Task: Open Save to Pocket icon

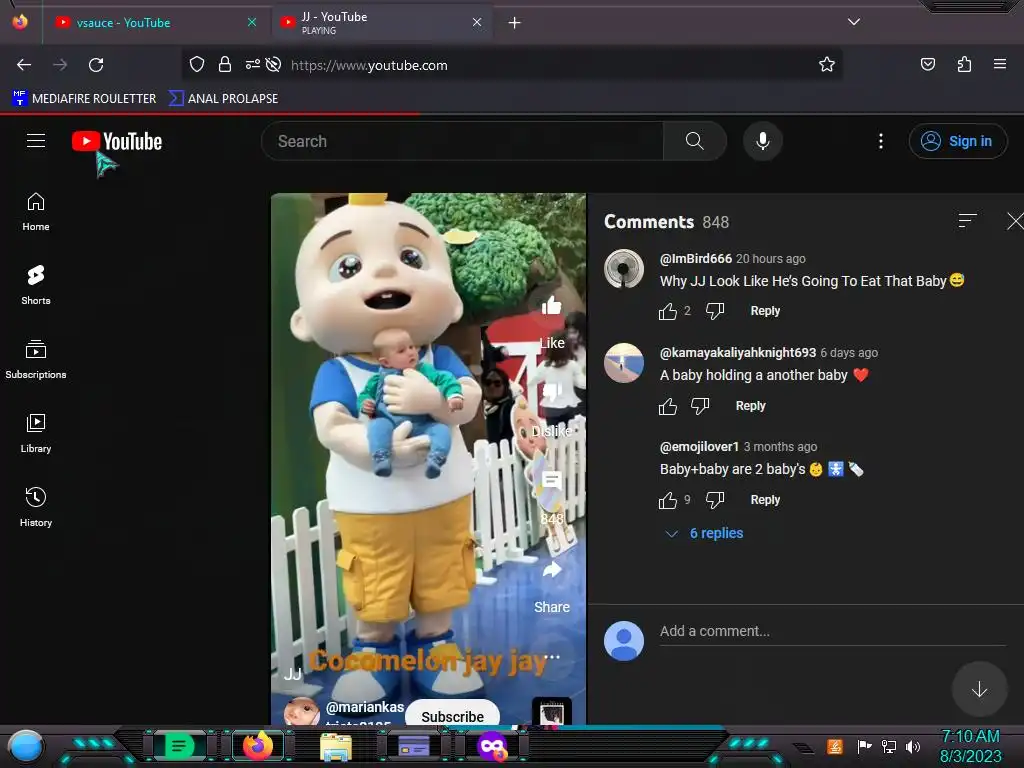Action: 927,64
